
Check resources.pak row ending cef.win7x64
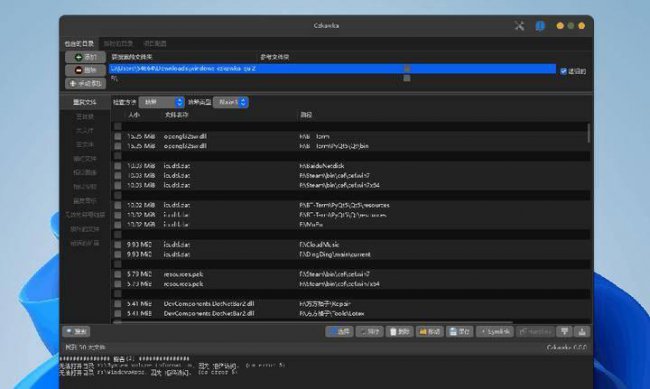pos(118,284)
